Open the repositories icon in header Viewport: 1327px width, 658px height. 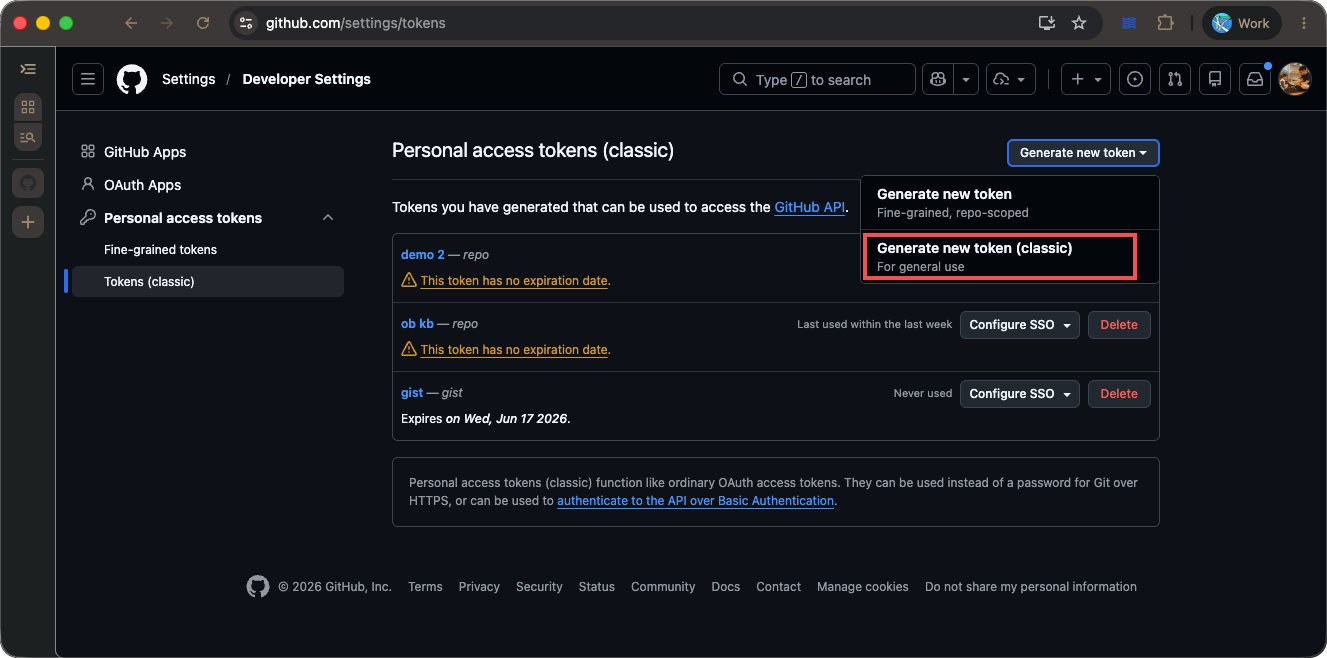(x=1215, y=79)
